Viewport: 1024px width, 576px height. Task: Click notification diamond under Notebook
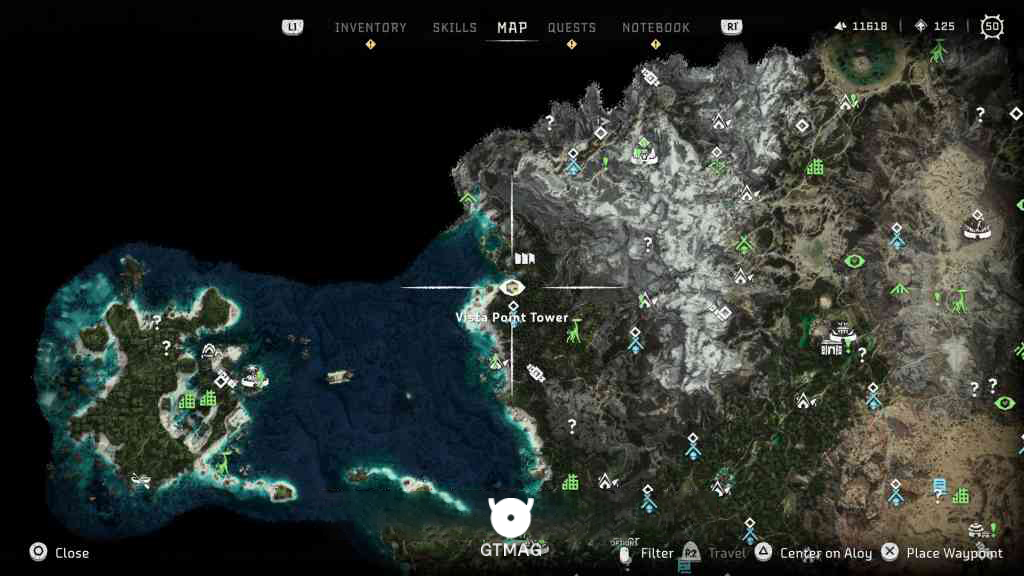(656, 44)
